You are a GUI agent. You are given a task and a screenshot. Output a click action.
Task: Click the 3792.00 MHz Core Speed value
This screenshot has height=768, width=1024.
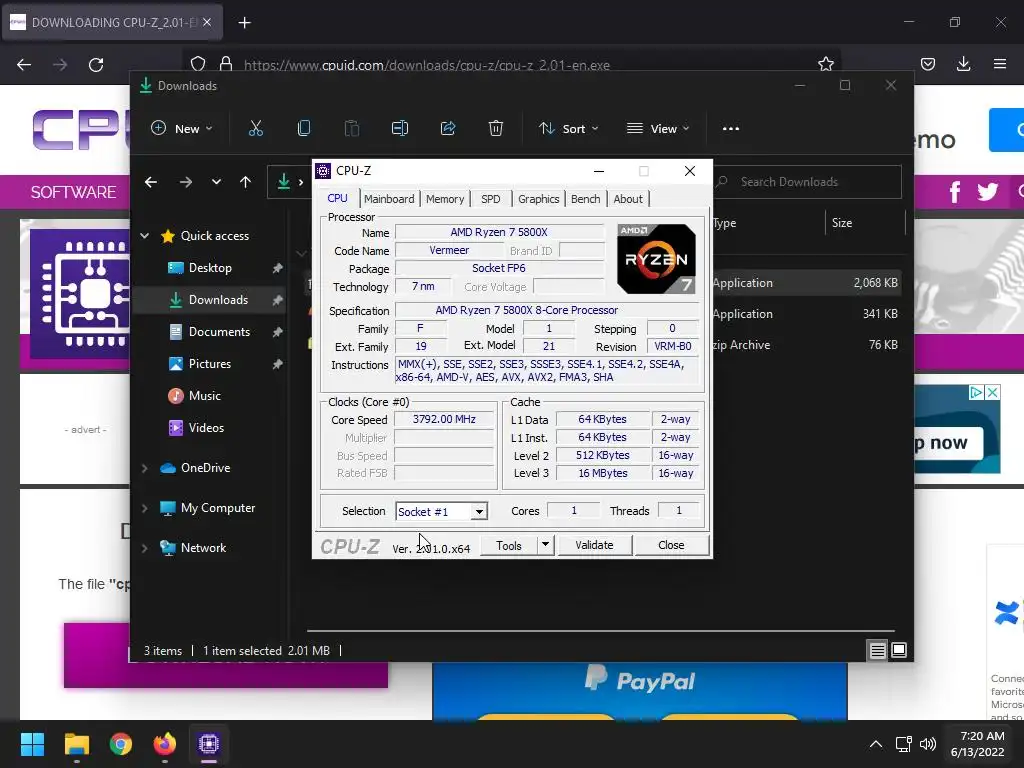click(x=444, y=419)
